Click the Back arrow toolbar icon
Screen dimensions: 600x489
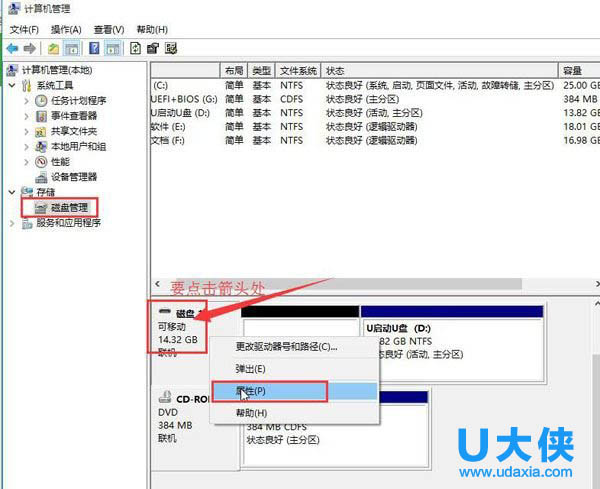[11, 47]
